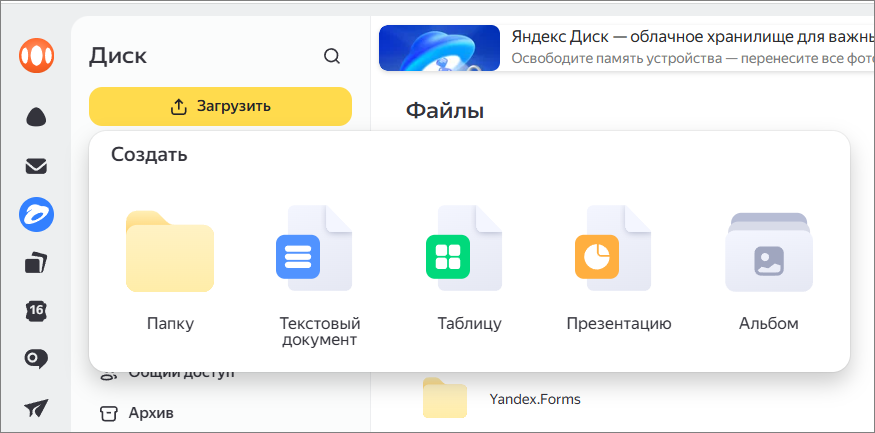Image resolution: width=875 pixels, height=433 pixels.
Task: Open Calendar icon showing 16
Action: [36, 311]
